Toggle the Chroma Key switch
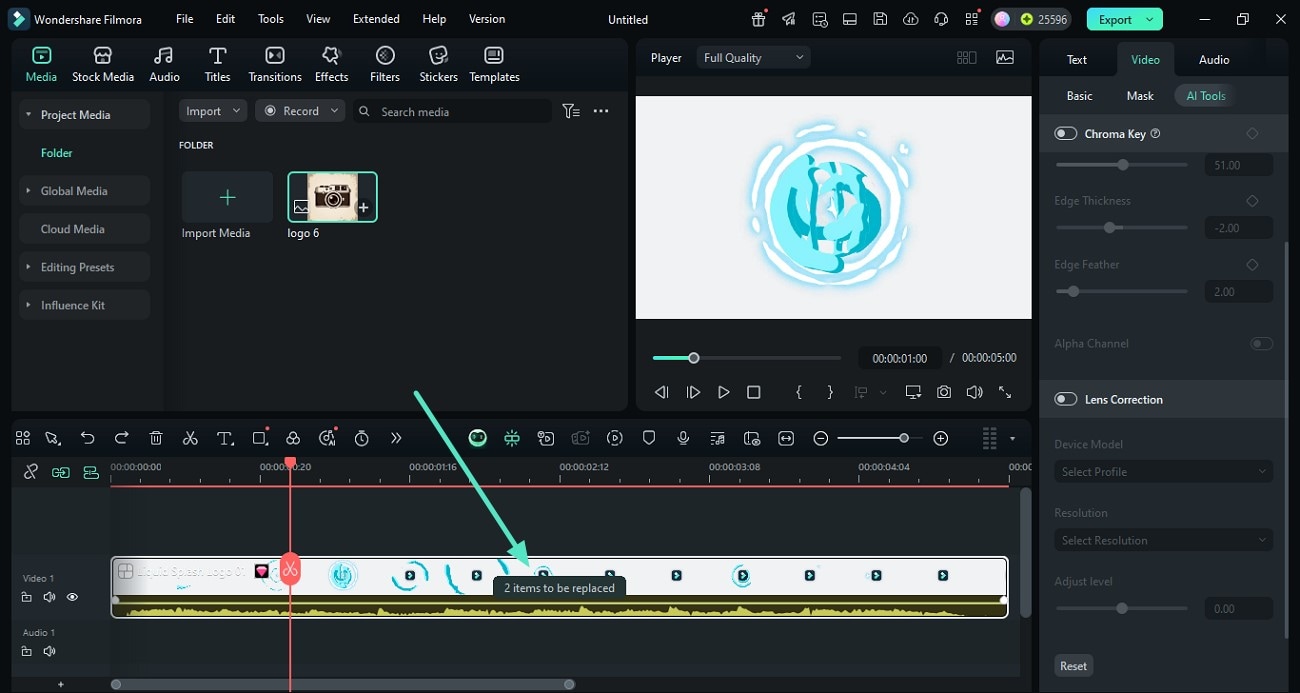This screenshot has width=1300, height=693. [x=1066, y=134]
